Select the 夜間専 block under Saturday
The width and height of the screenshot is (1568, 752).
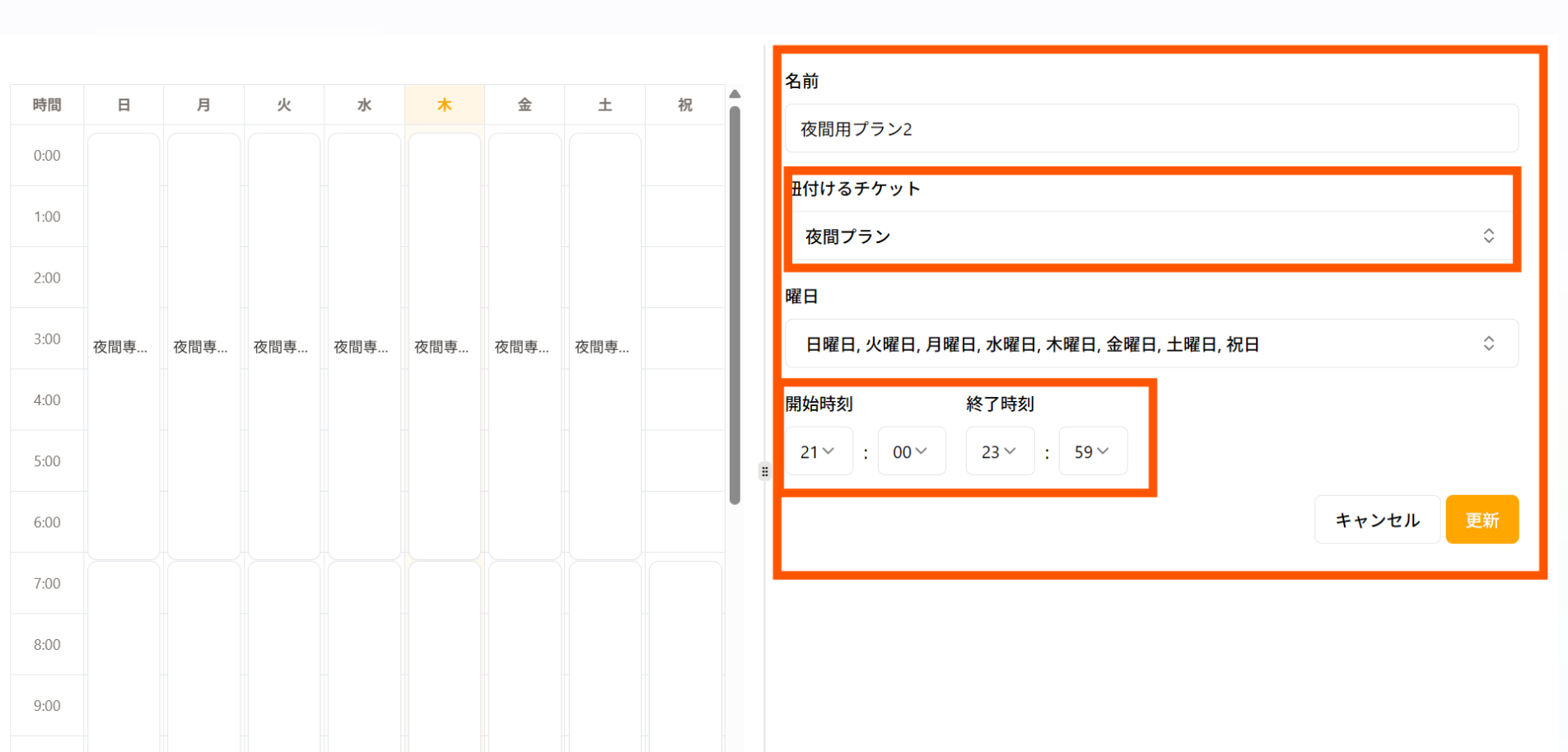604,347
